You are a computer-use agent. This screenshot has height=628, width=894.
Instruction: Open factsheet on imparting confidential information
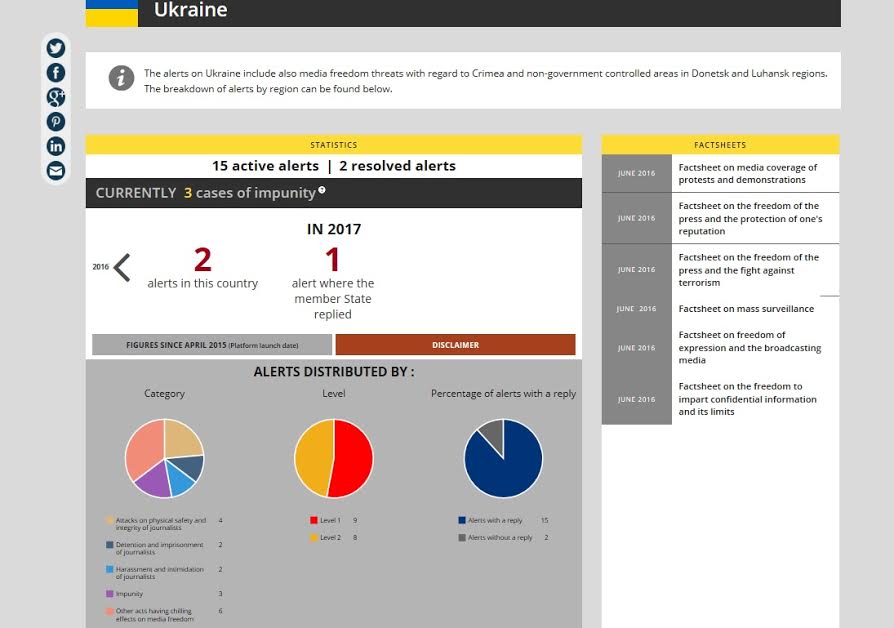point(747,399)
